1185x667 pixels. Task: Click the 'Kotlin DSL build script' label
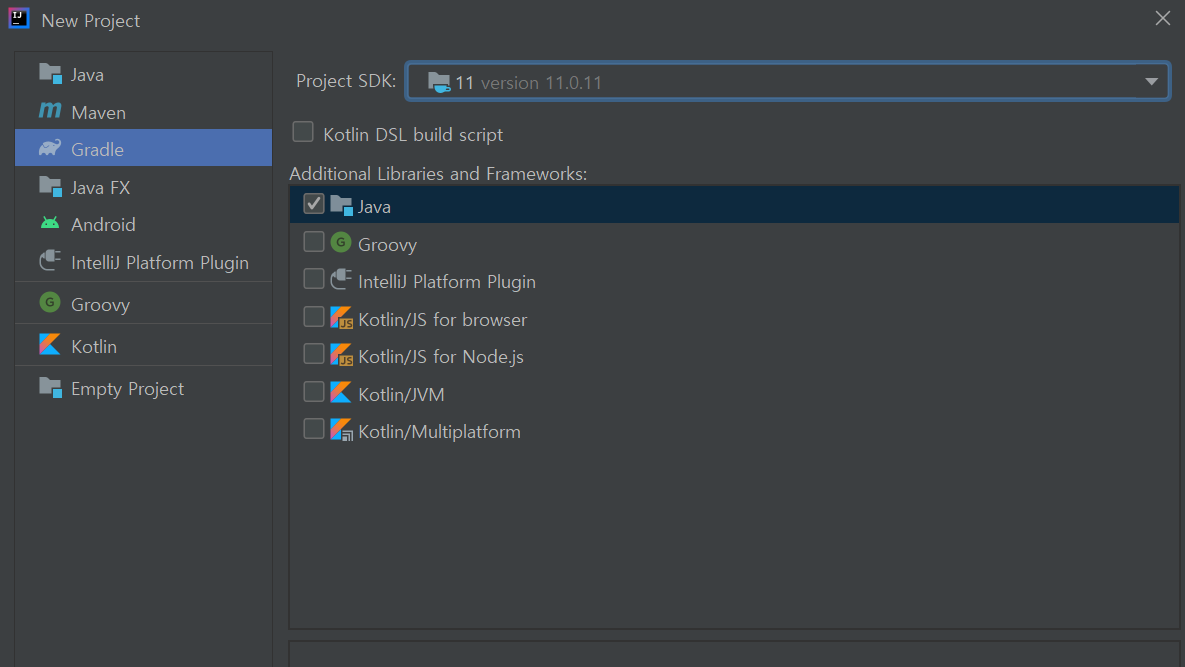pyautogui.click(x=413, y=134)
